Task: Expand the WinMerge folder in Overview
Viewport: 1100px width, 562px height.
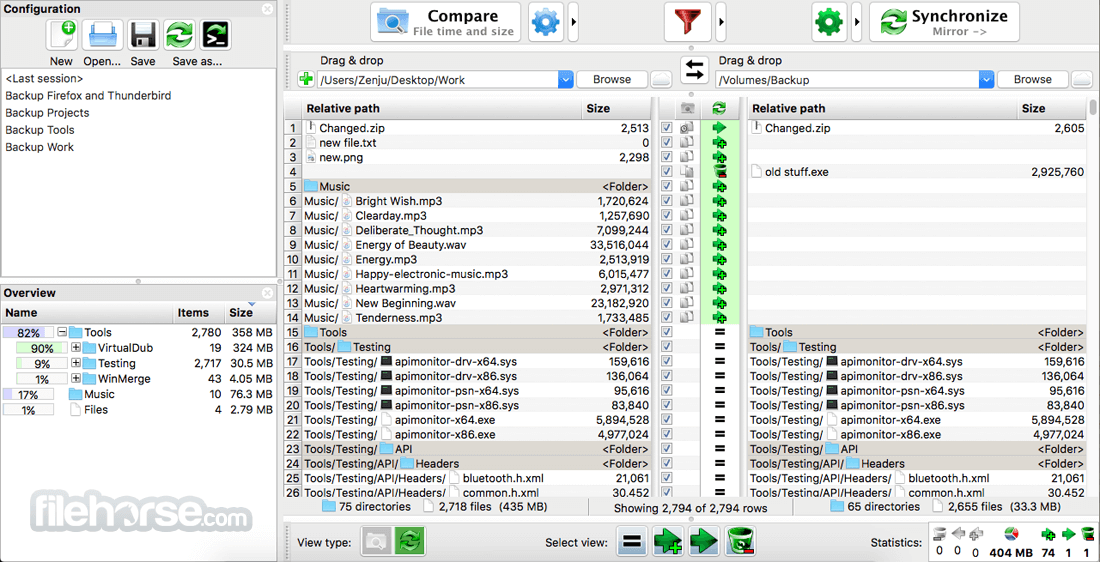Action: click(x=76, y=379)
